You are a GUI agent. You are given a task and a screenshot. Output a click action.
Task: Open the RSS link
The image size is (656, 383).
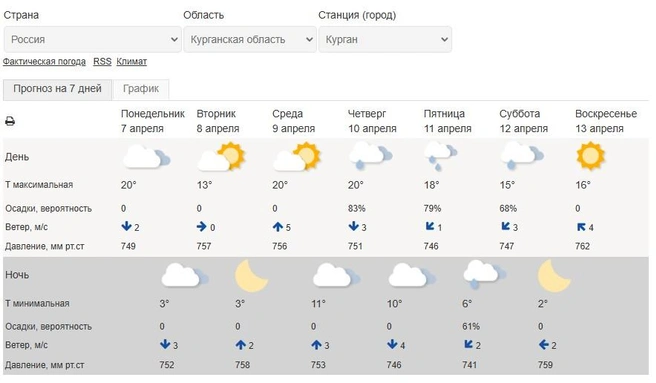[102, 62]
